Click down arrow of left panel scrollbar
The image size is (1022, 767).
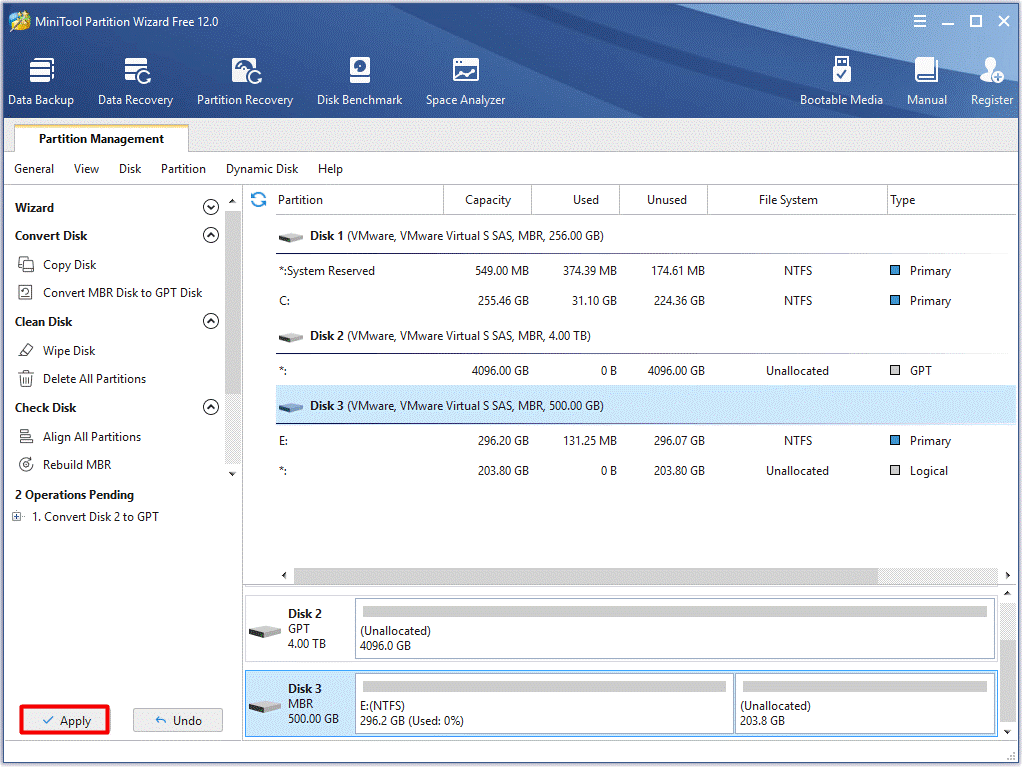coord(233,474)
